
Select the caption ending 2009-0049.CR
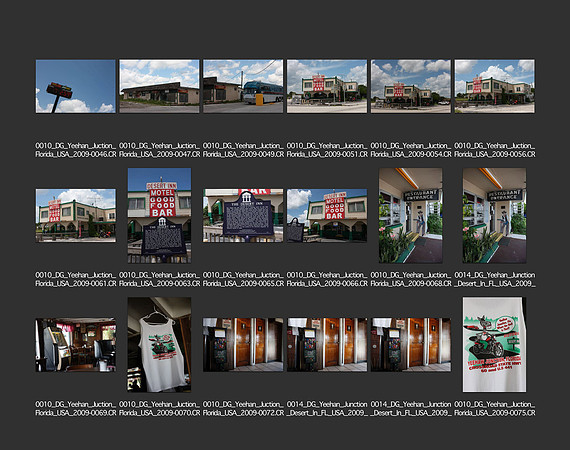243,150
